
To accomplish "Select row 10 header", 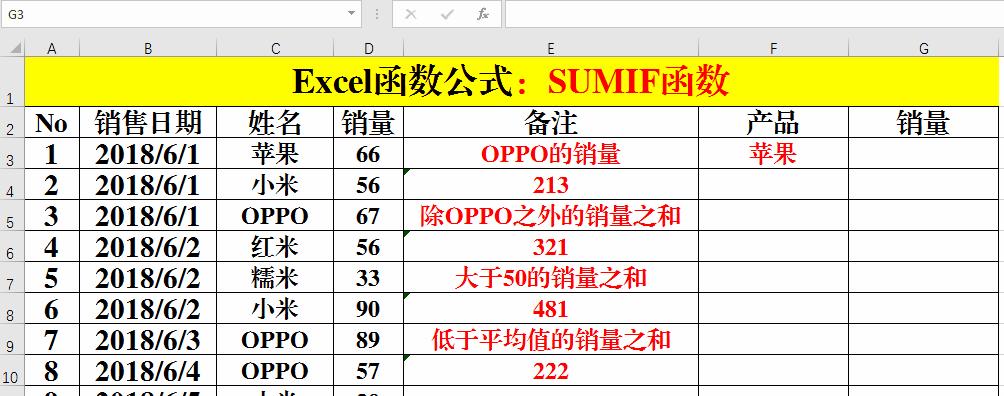I will (x=12, y=370).
